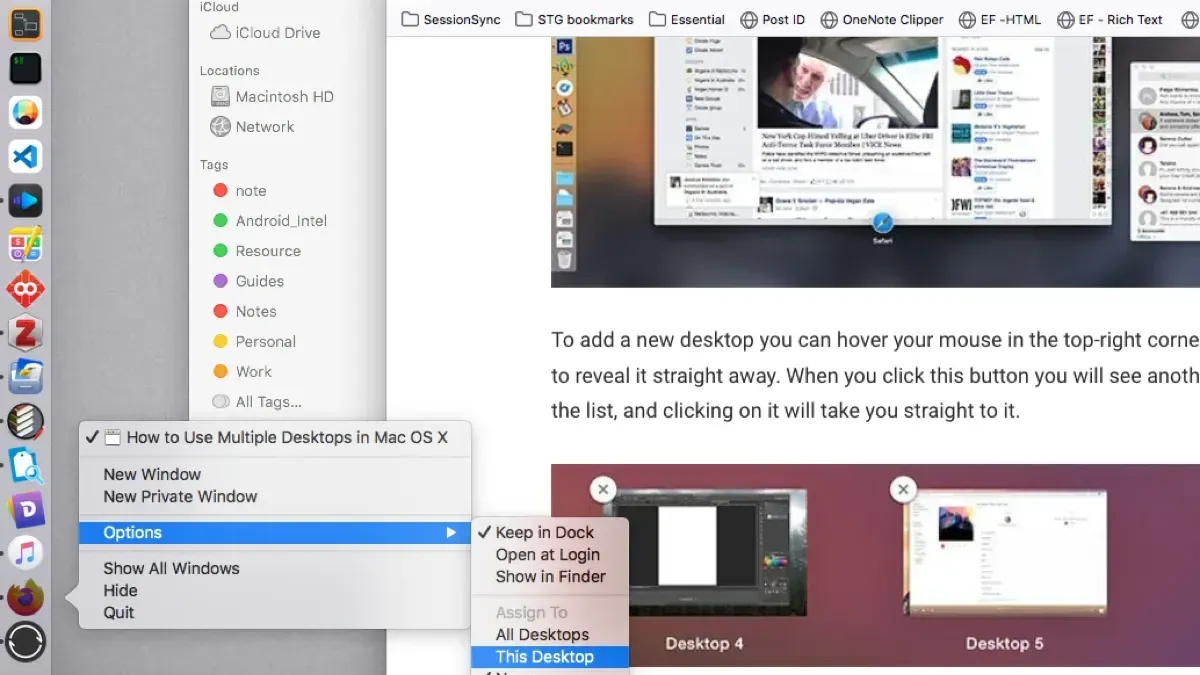Click the iCloud heading in Finder sidebar
Viewport: 1200px width, 675px height.
coord(219,7)
